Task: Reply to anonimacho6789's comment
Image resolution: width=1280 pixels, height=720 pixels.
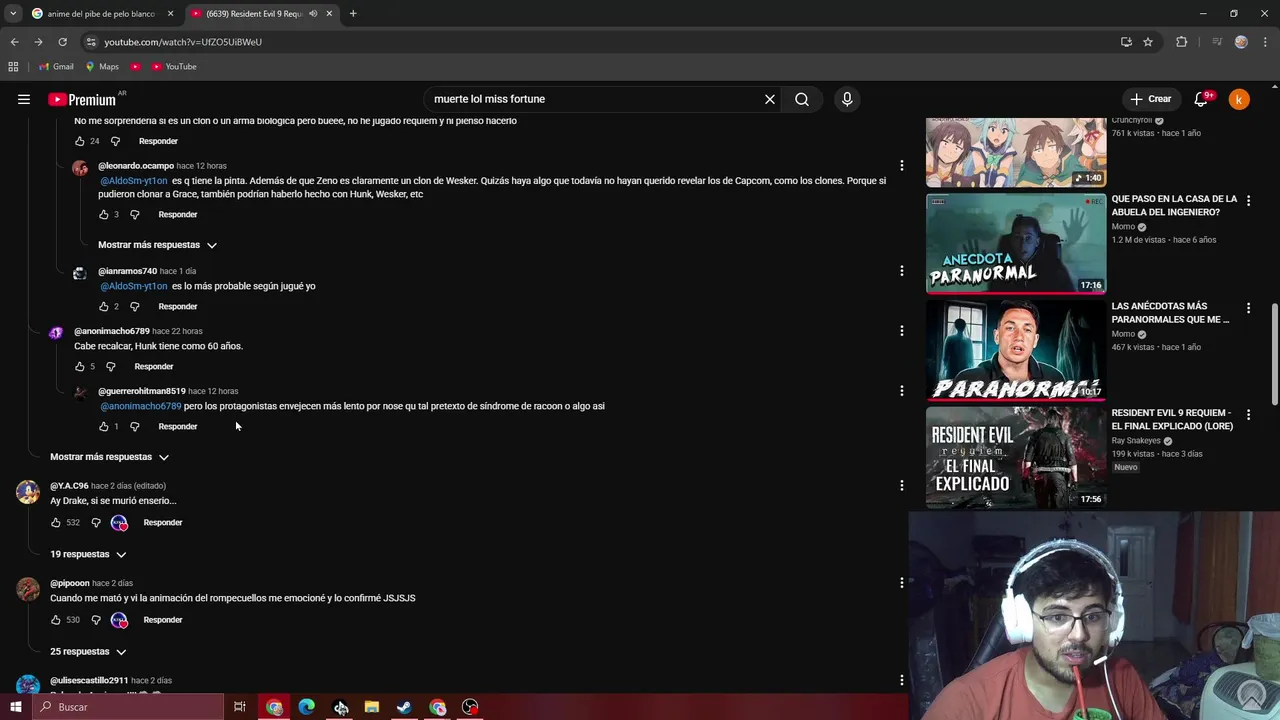Action: (154, 366)
